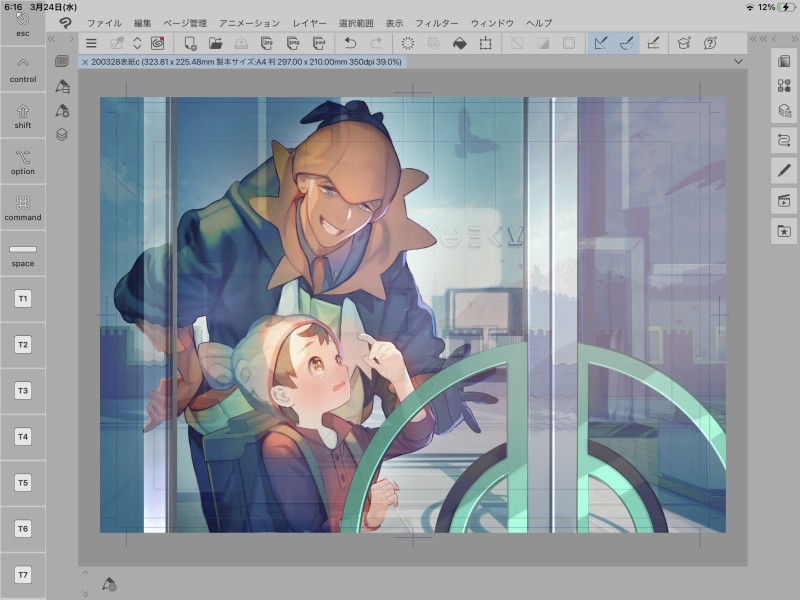Toggle the space modifier key
Viewport: 800px width, 600px height.
(23, 254)
